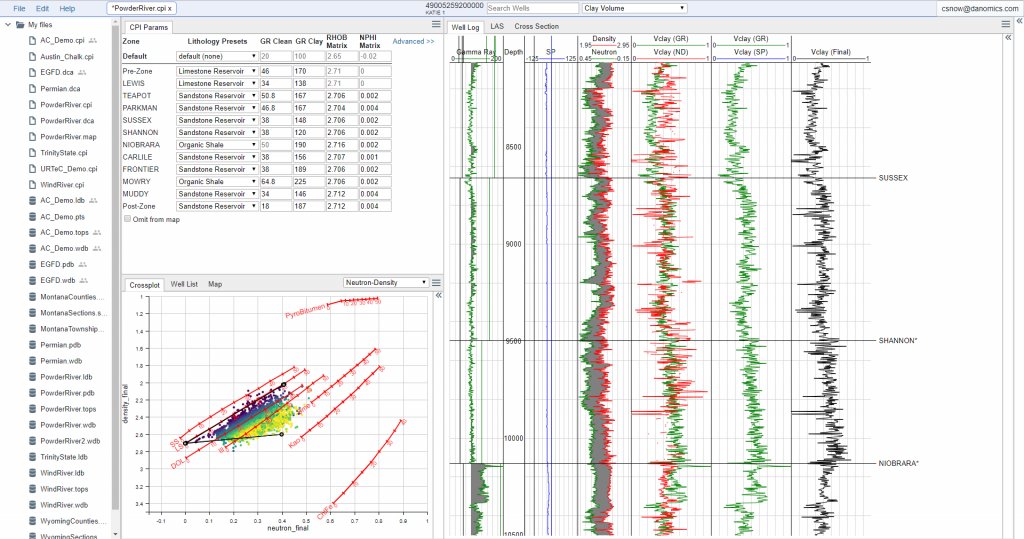Click the MUDDY NPHI Matrix value field

pos(375,194)
